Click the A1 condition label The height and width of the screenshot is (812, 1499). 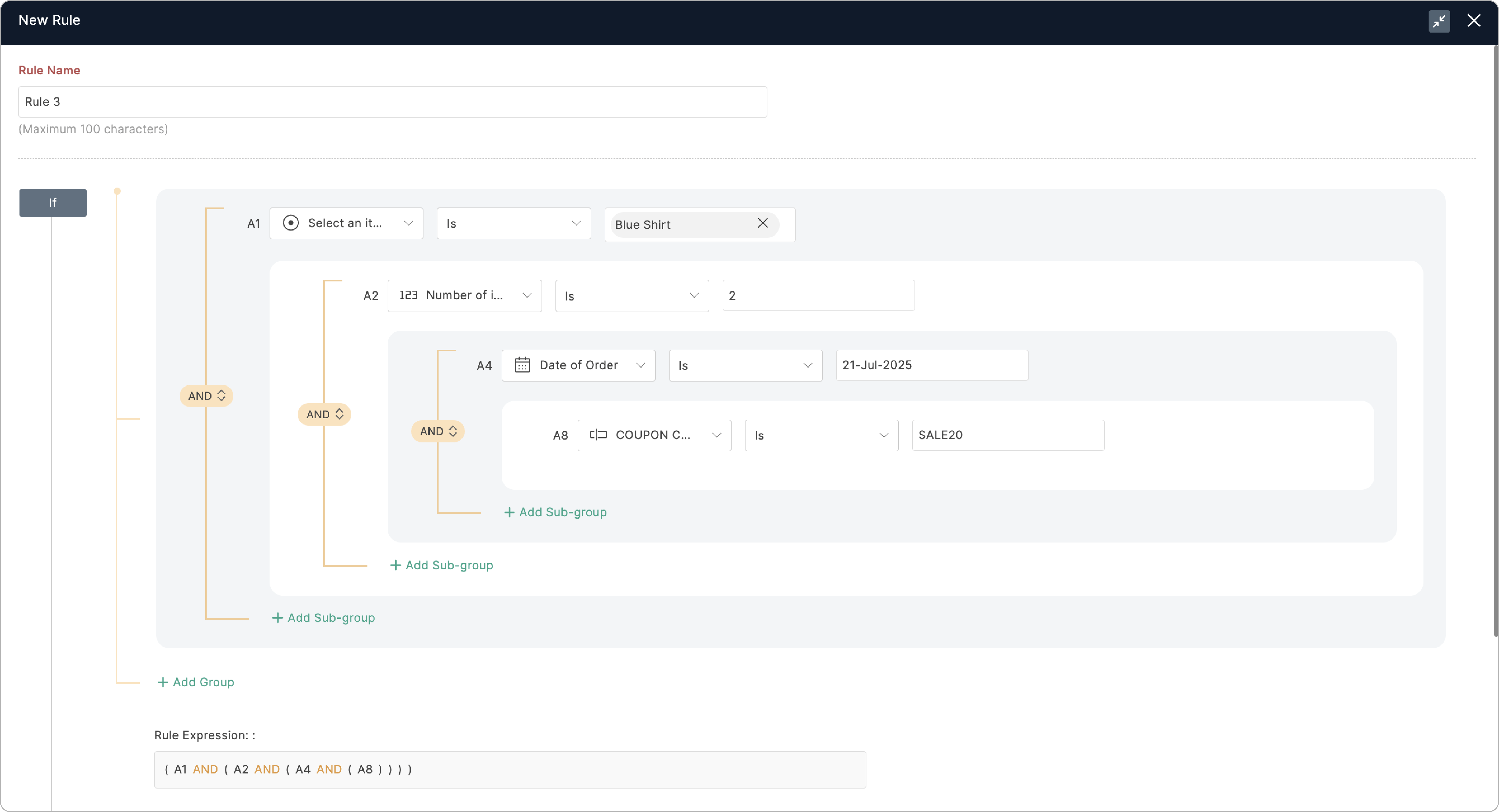[254, 223]
